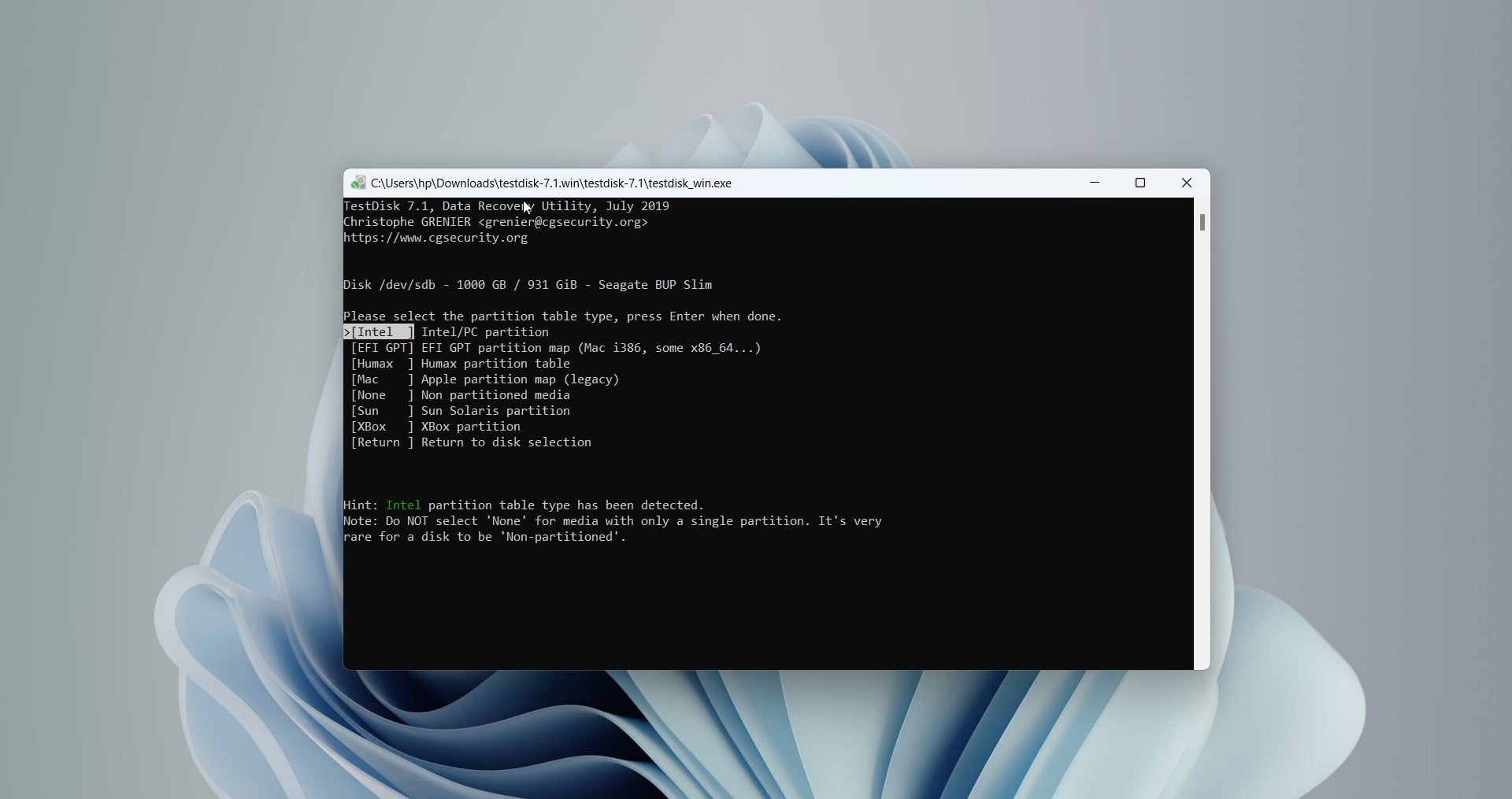
Task: Click the empty scrollbar track below the thumb
Action: (x=1202, y=472)
